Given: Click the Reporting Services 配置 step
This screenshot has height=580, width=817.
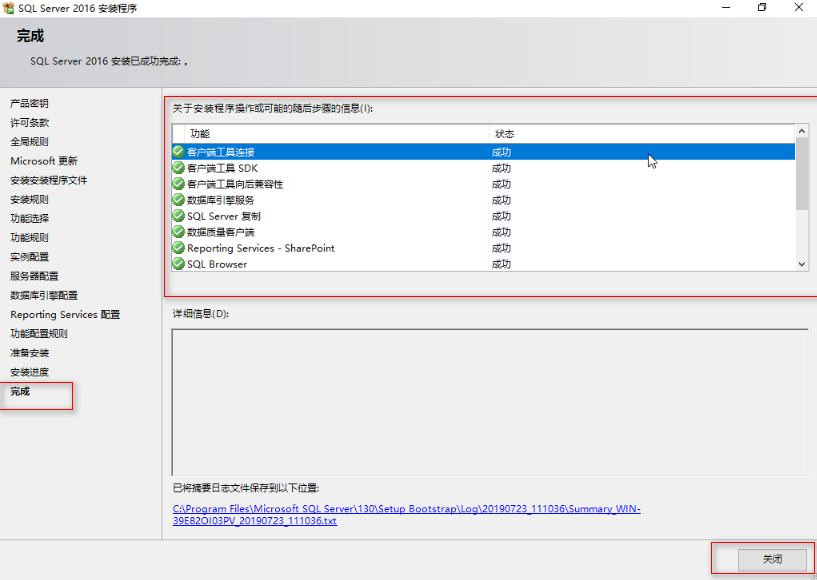Looking at the screenshot, I should click(65, 314).
